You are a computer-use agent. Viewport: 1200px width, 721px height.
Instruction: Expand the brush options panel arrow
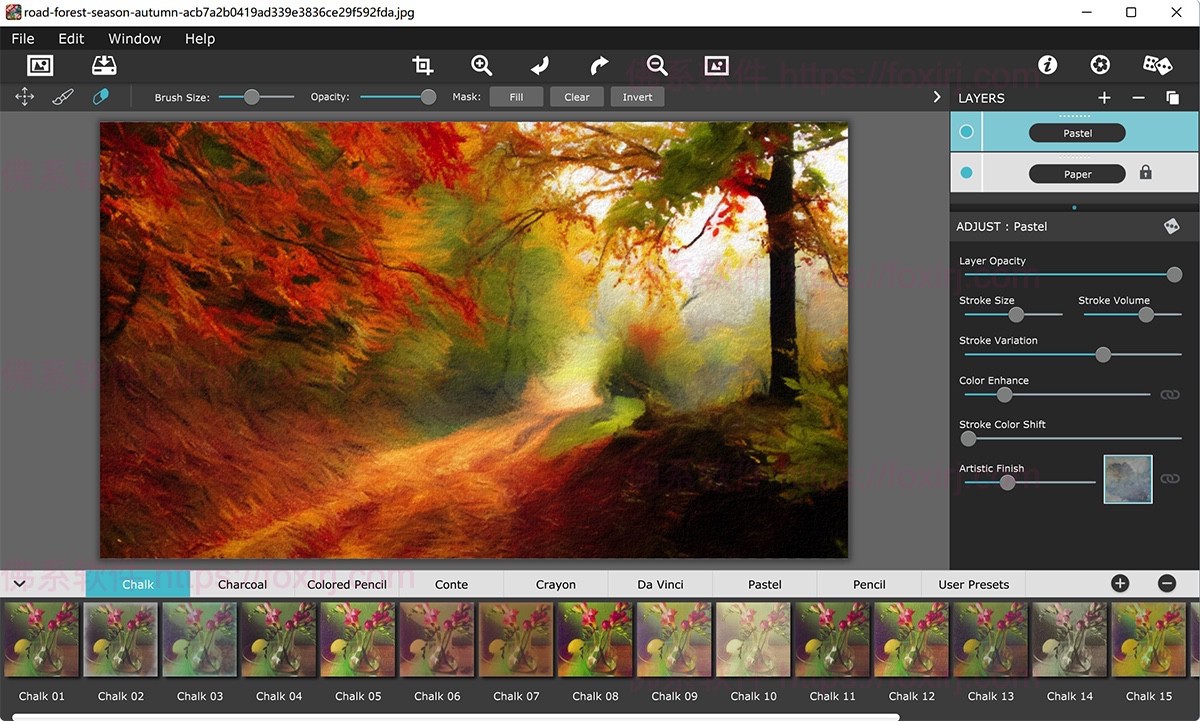(x=937, y=96)
